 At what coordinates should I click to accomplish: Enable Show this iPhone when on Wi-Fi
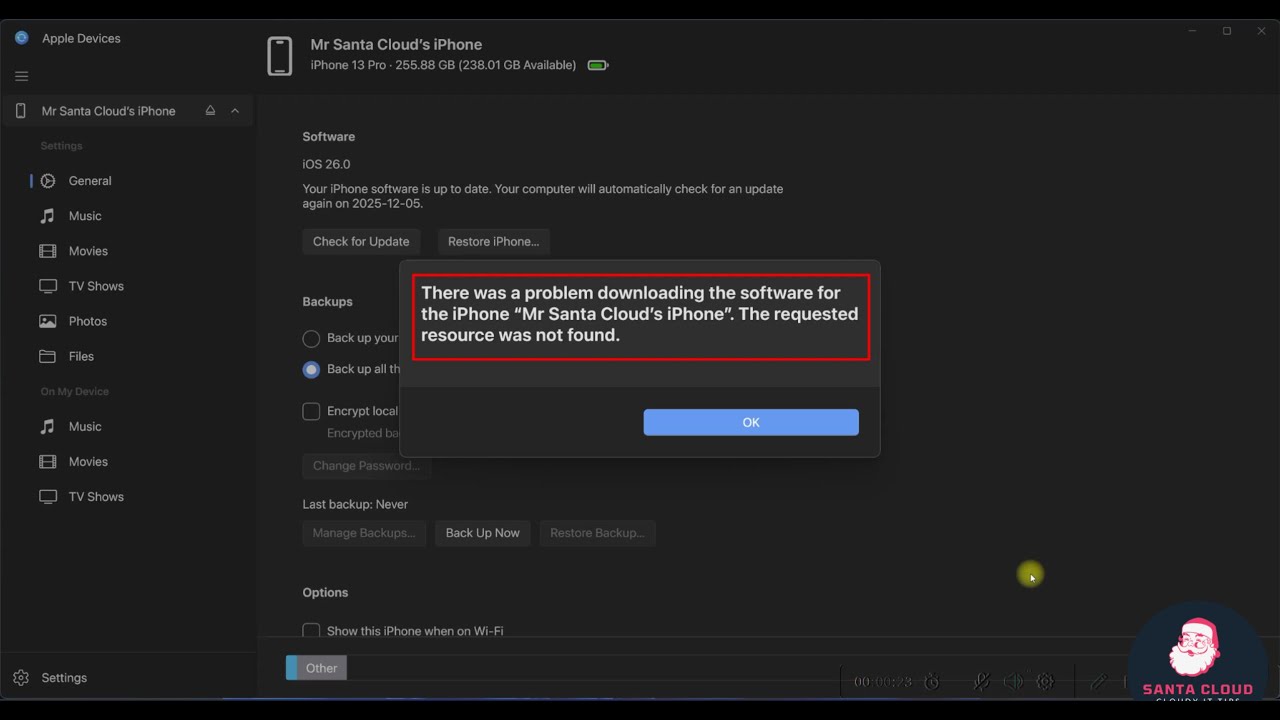pos(311,631)
